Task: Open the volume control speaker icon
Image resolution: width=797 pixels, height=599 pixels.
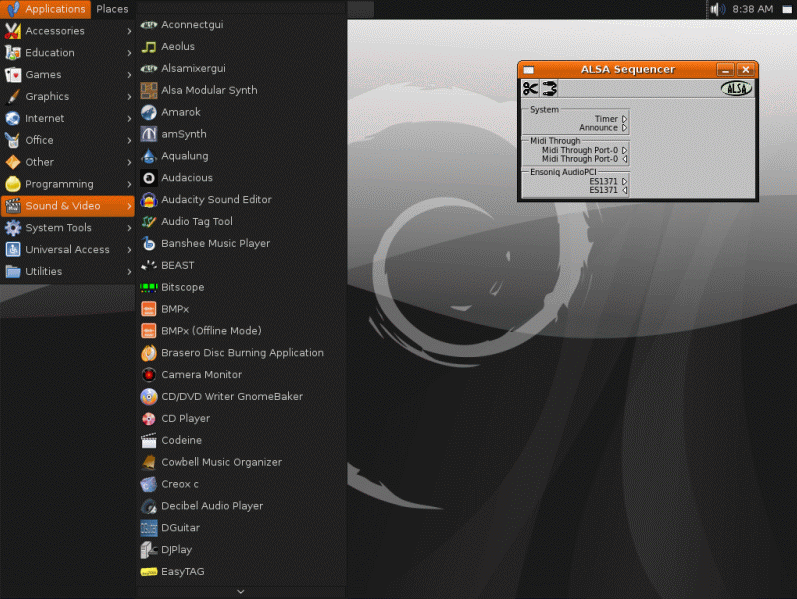Action: point(717,9)
